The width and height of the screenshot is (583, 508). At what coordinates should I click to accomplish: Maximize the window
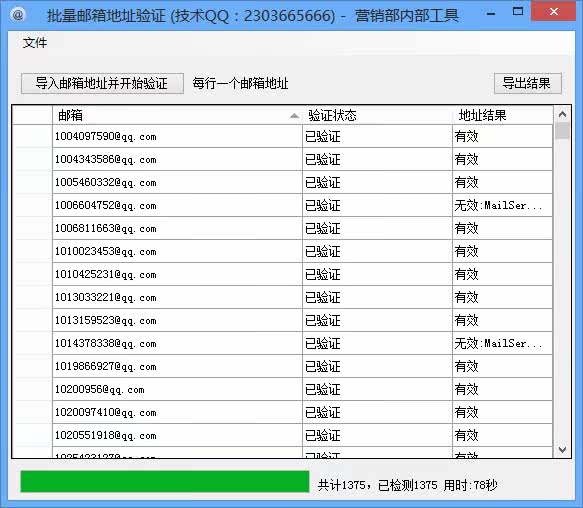point(518,12)
